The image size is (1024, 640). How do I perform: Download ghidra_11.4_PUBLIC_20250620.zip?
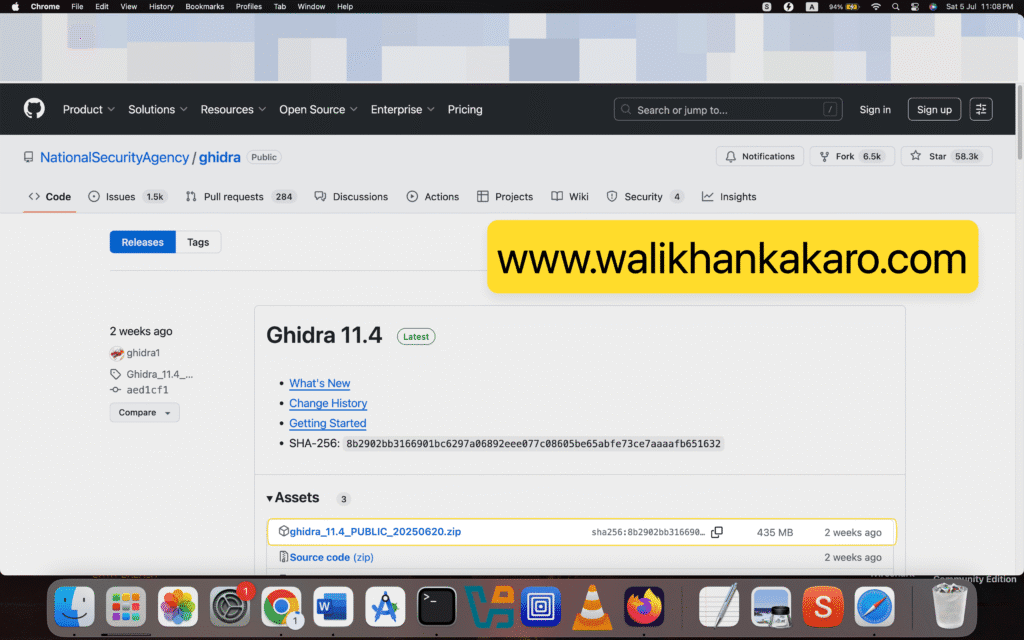375,532
